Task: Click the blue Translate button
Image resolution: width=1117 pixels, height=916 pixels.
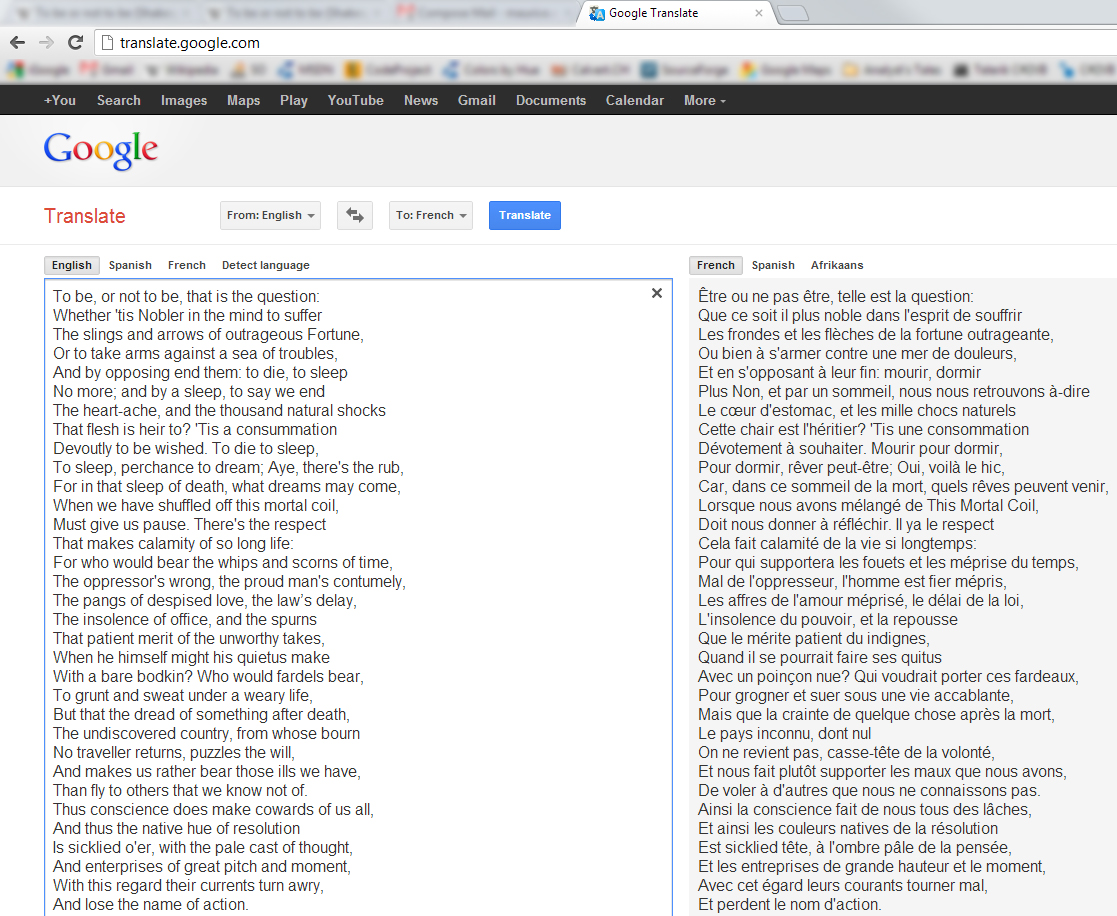Action: tap(525, 215)
